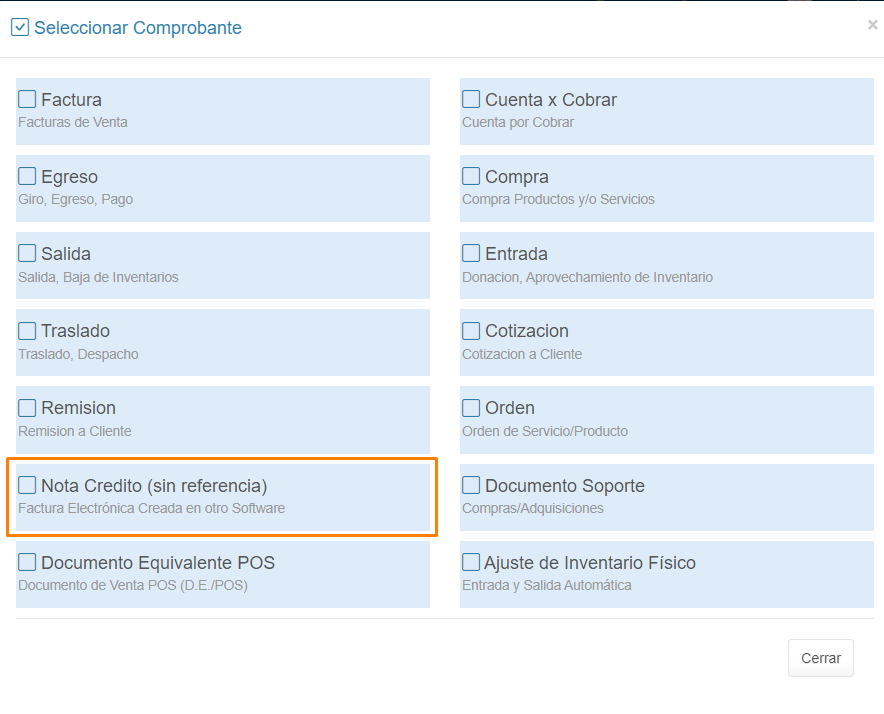This screenshot has height=714, width=884.
Task: Check the Factura checkbox
Action: (27, 99)
